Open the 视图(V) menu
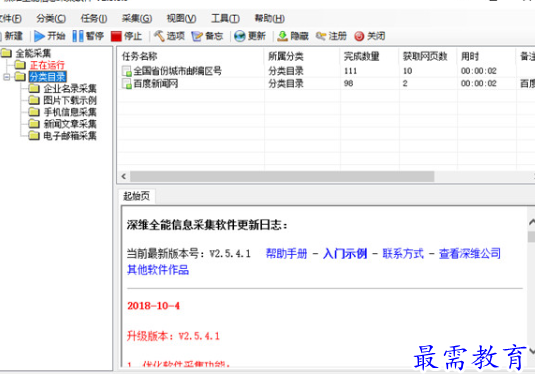The height and width of the screenshot is (389, 535). 181,18
